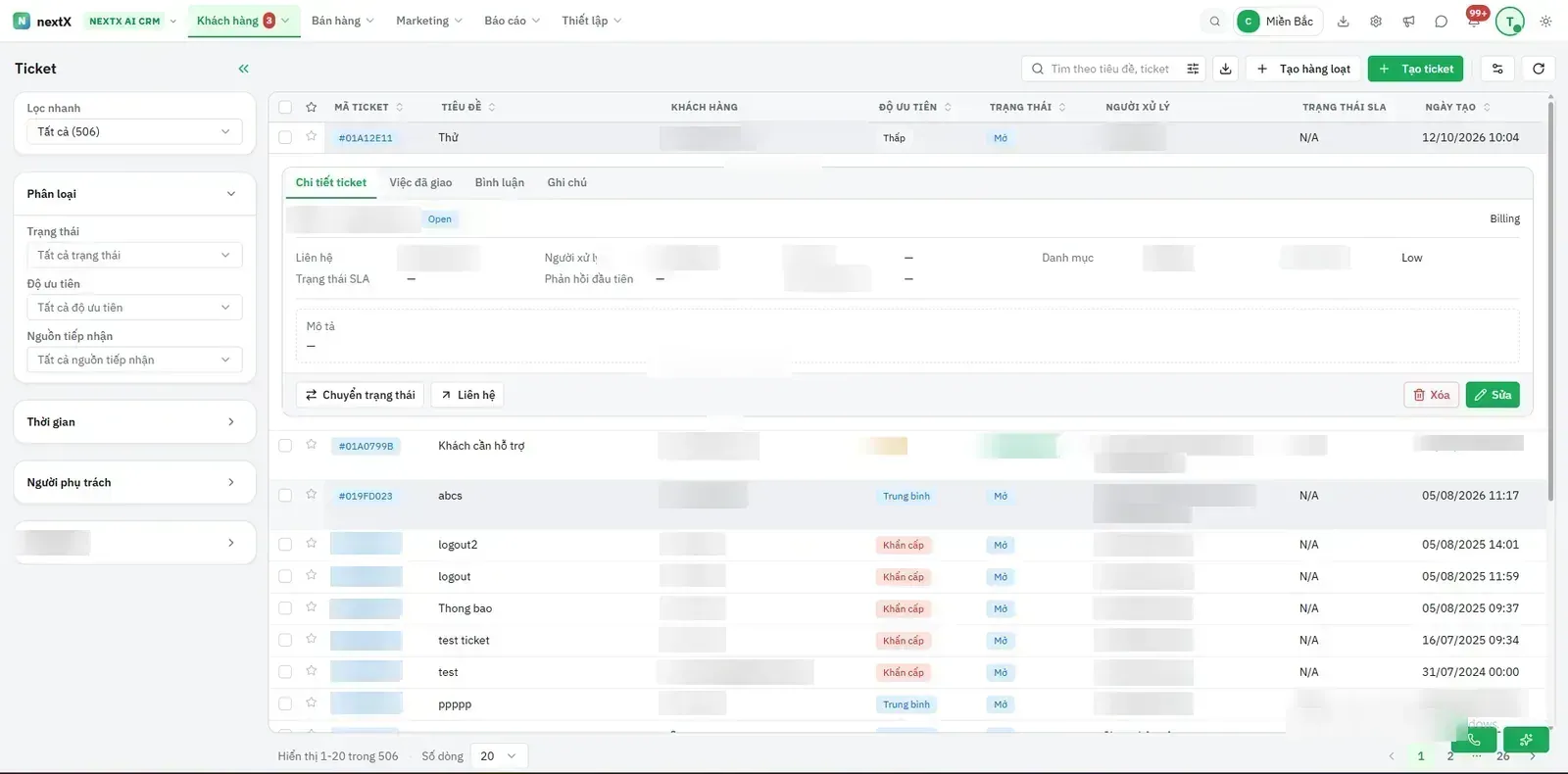Open the 'Tất cả (506)' quick filter dropdown
Screen dimensions: 1568x774
(x=134, y=131)
